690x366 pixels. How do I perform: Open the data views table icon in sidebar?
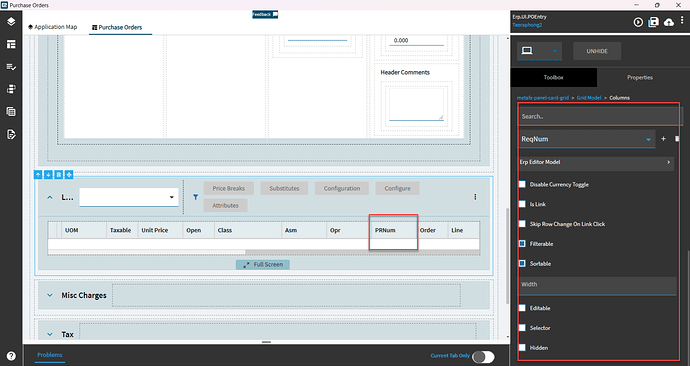pos(11,112)
